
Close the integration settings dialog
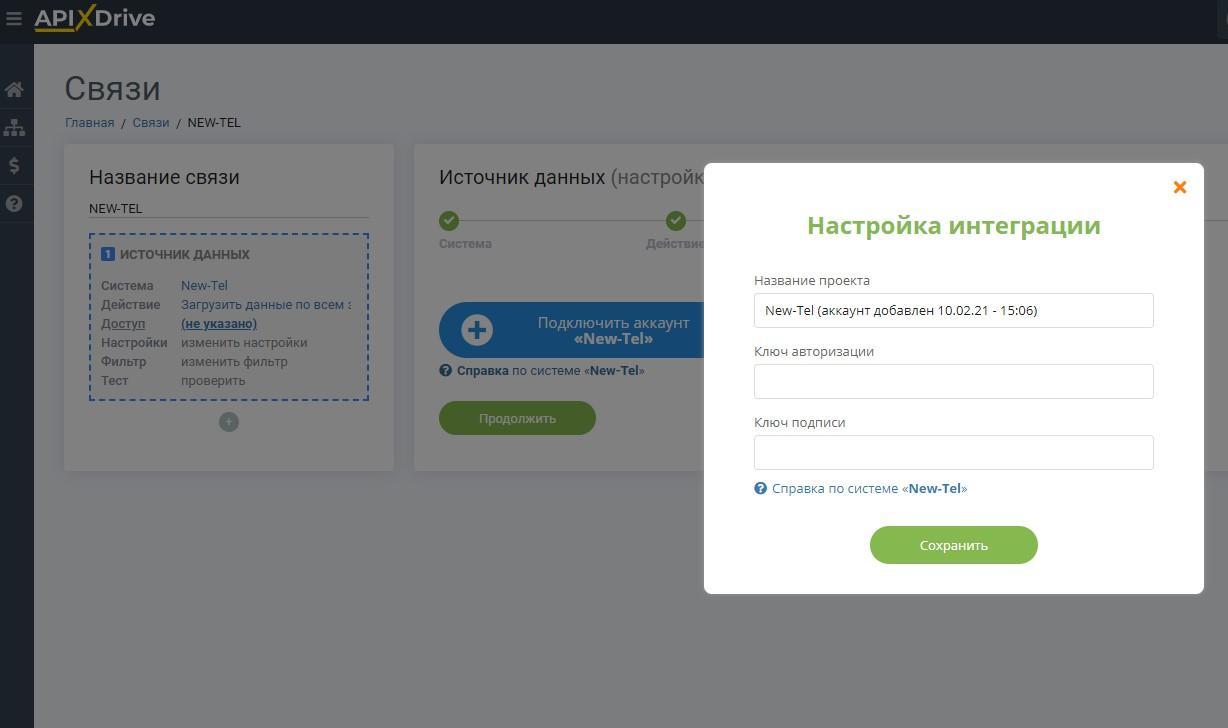[1180, 187]
